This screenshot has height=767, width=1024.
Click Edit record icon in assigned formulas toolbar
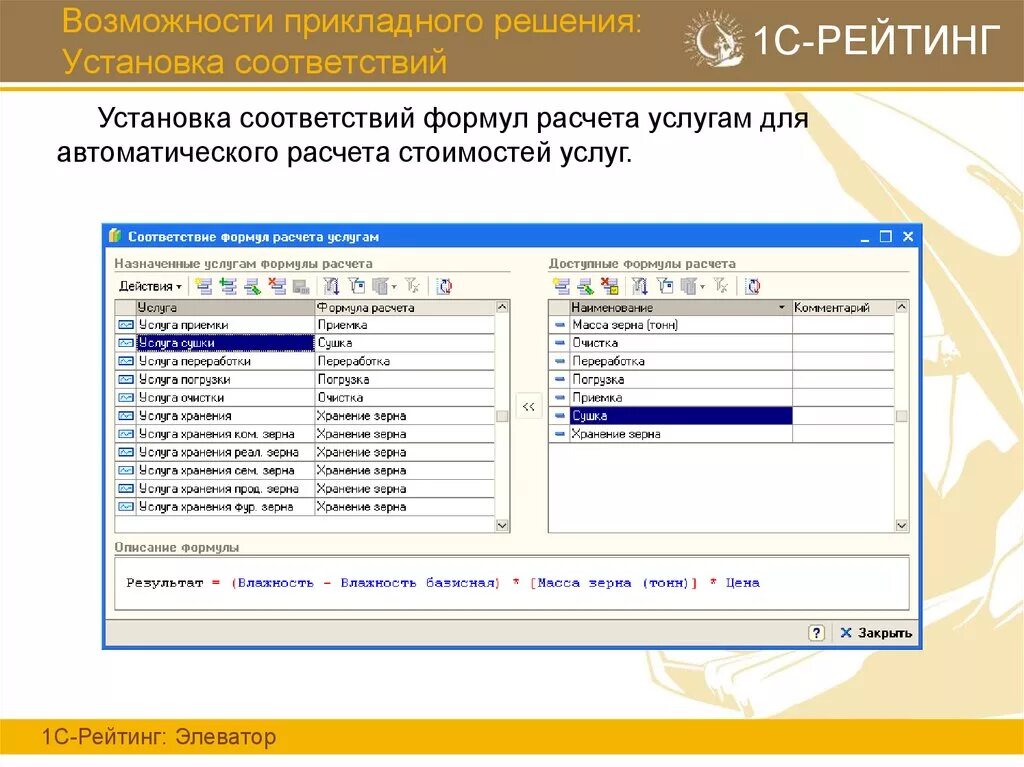[252, 286]
